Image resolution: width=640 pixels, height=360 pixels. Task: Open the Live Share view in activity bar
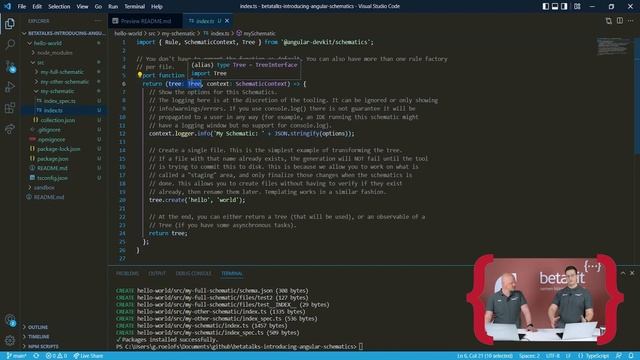pos(10,129)
